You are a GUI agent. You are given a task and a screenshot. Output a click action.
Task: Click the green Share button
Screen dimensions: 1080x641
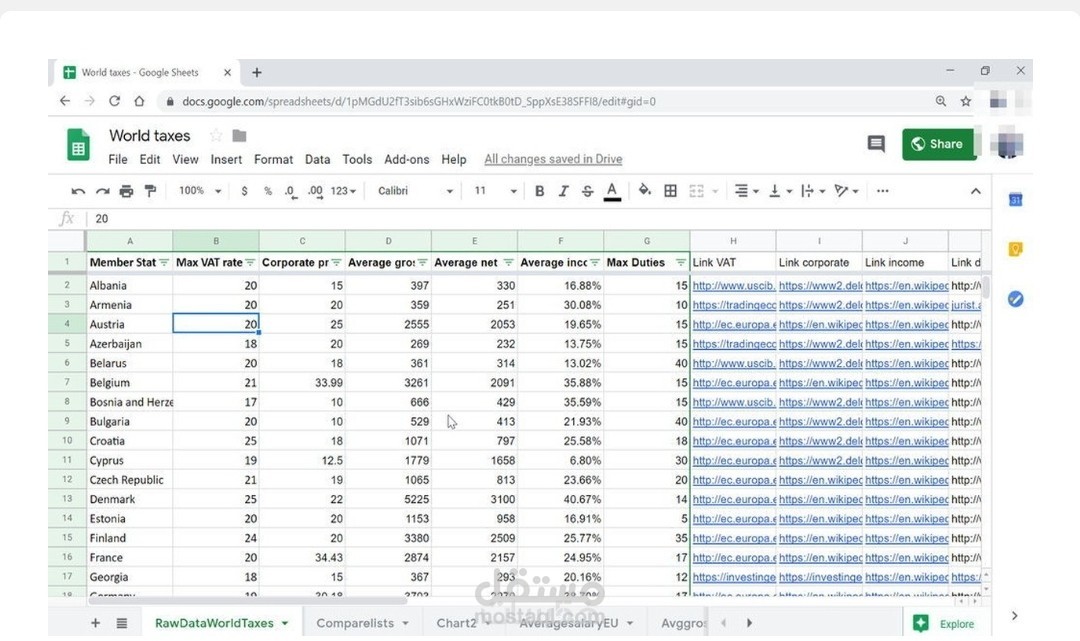tap(939, 144)
